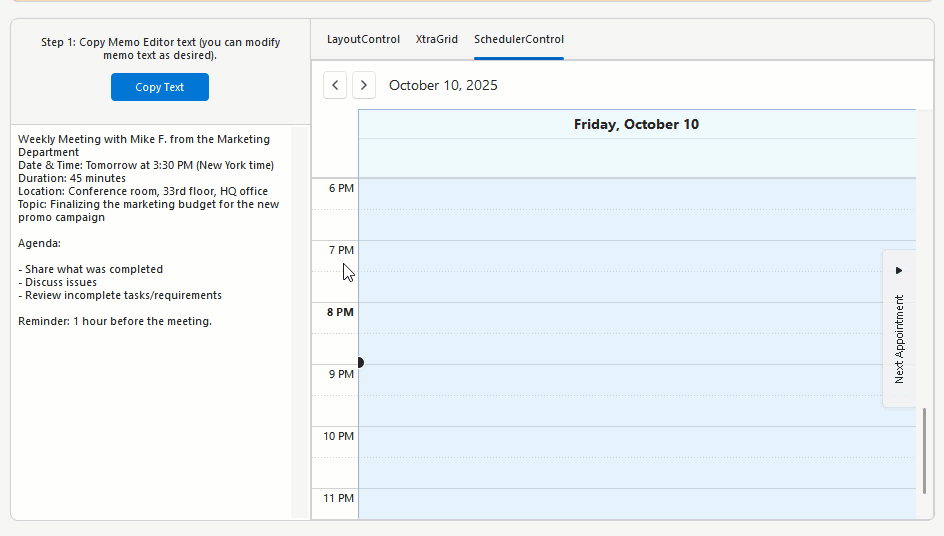This screenshot has width=944, height=536.
Task: Click the Friday, October 10 day header
Action: pyautogui.click(x=636, y=124)
